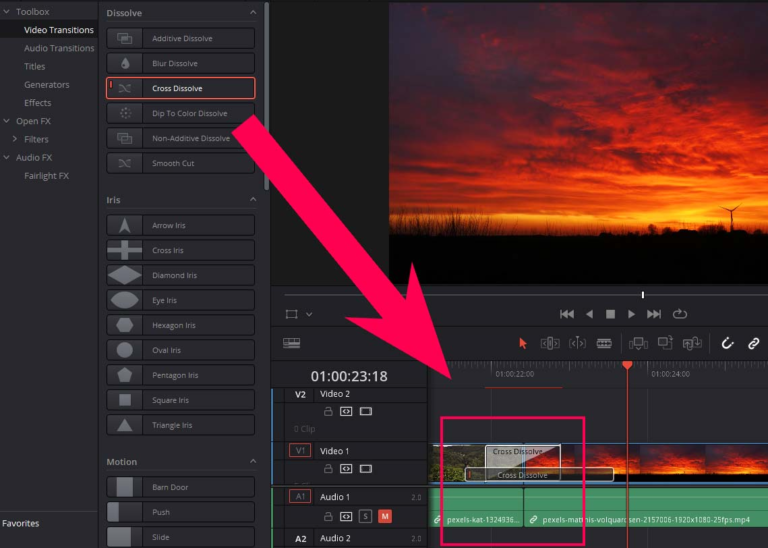Select Slide transition
The image size is (768, 548).
point(180,537)
